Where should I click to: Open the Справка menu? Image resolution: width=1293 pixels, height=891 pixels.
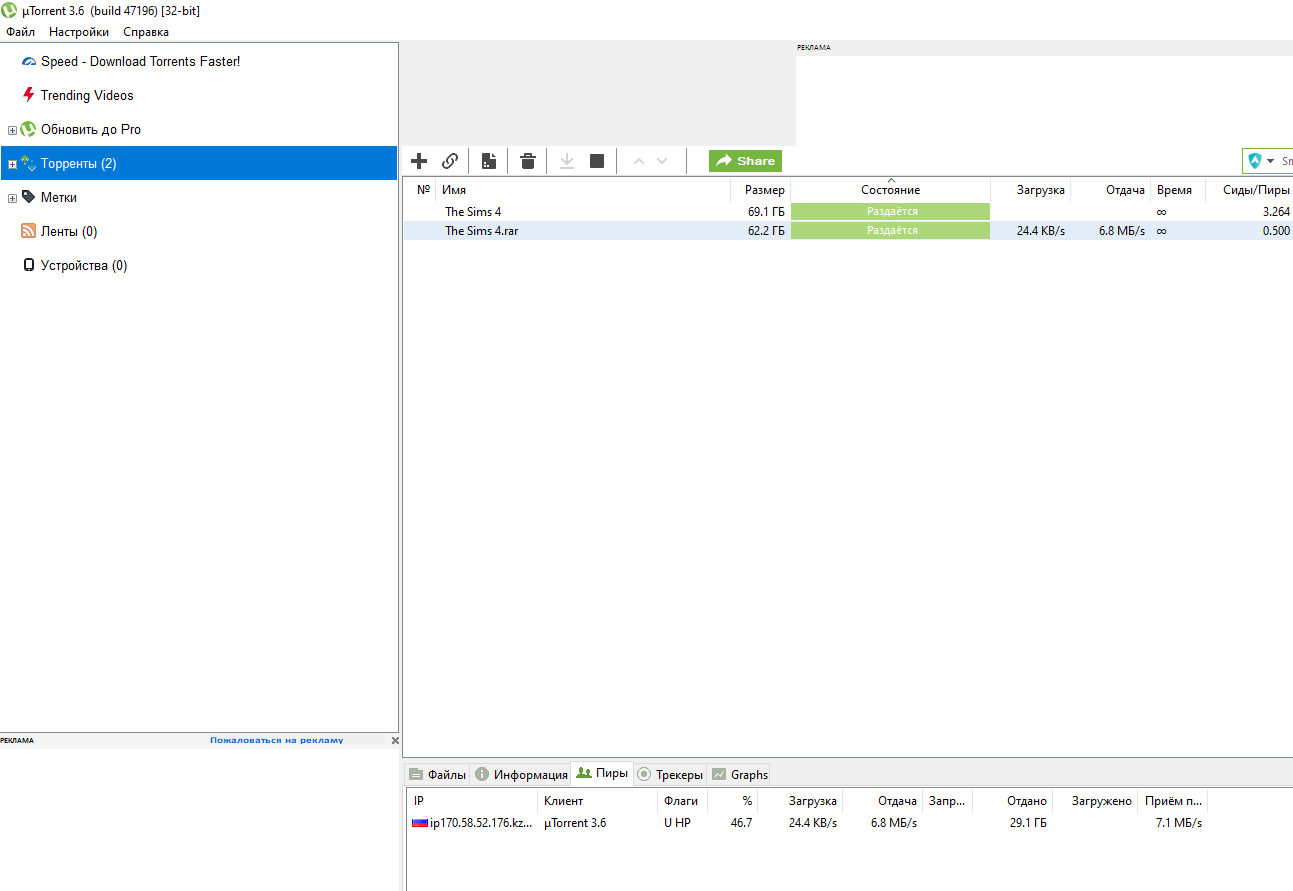tap(146, 32)
